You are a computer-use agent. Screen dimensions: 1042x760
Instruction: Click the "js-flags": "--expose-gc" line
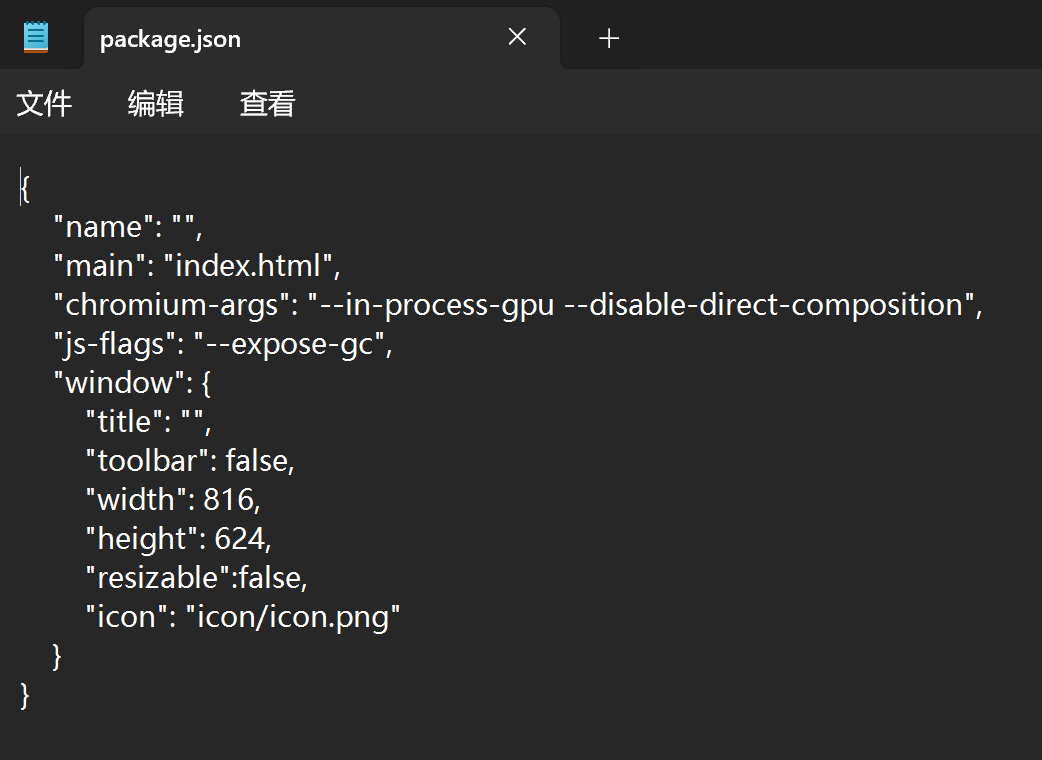click(223, 344)
